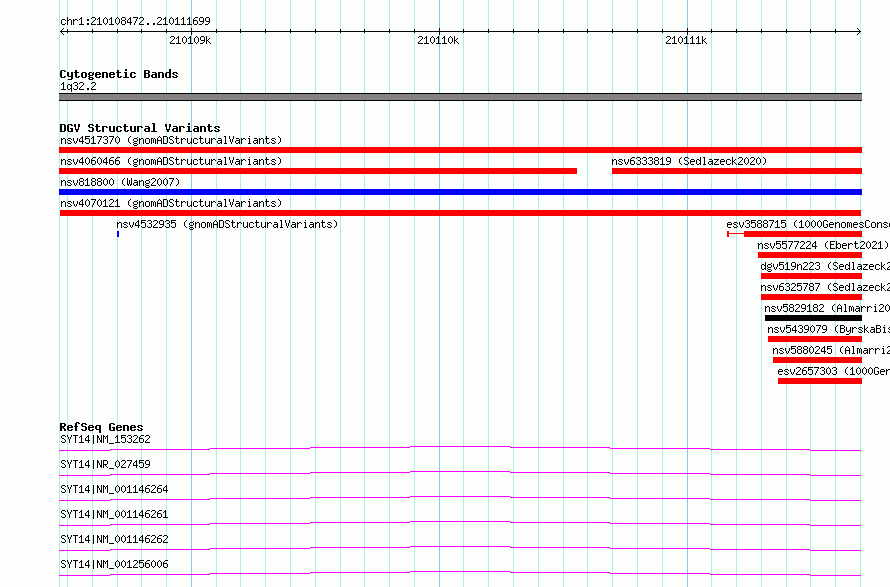Select transcript SYT14|NM_001256006
The image size is (890, 587).
114,564
